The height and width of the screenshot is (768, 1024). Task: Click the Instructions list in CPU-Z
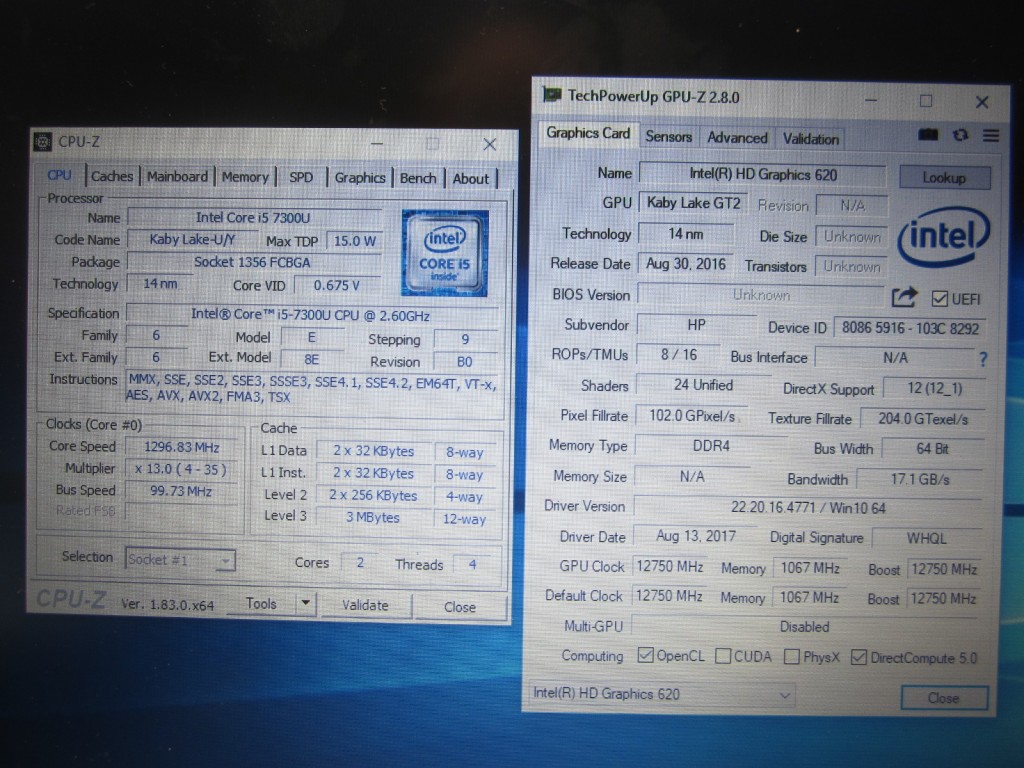[311, 390]
